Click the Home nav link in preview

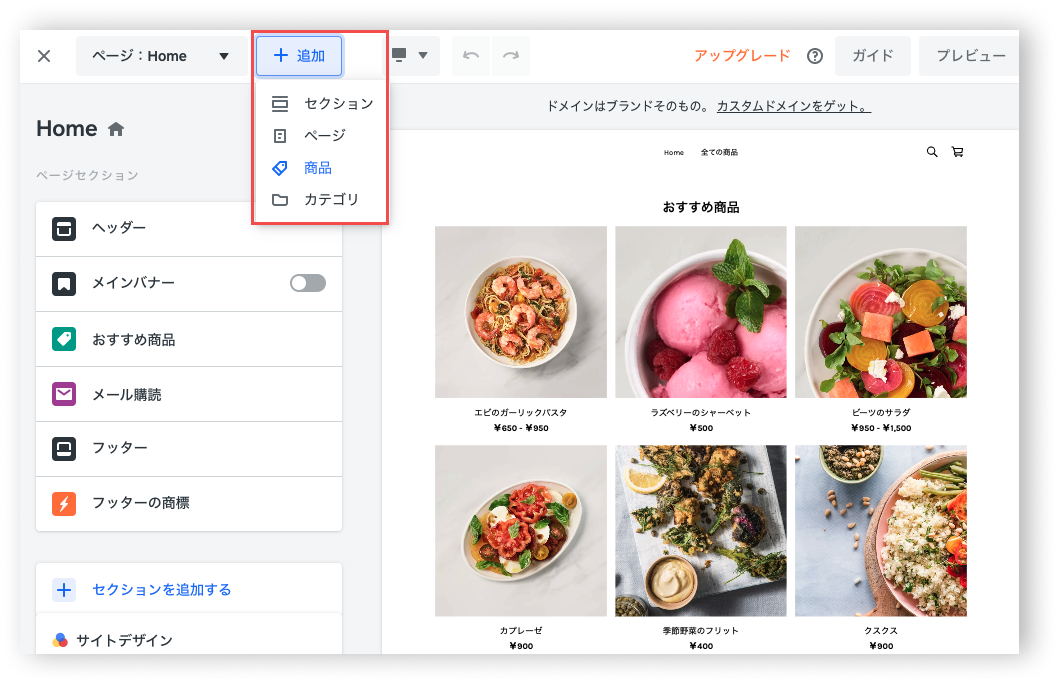click(673, 153)
